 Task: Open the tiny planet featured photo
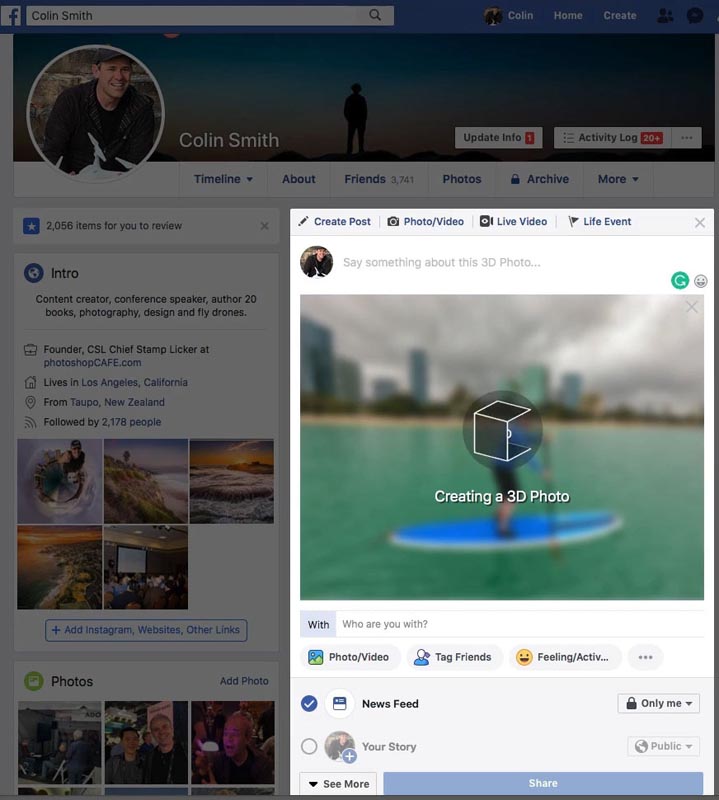[60, 481]
